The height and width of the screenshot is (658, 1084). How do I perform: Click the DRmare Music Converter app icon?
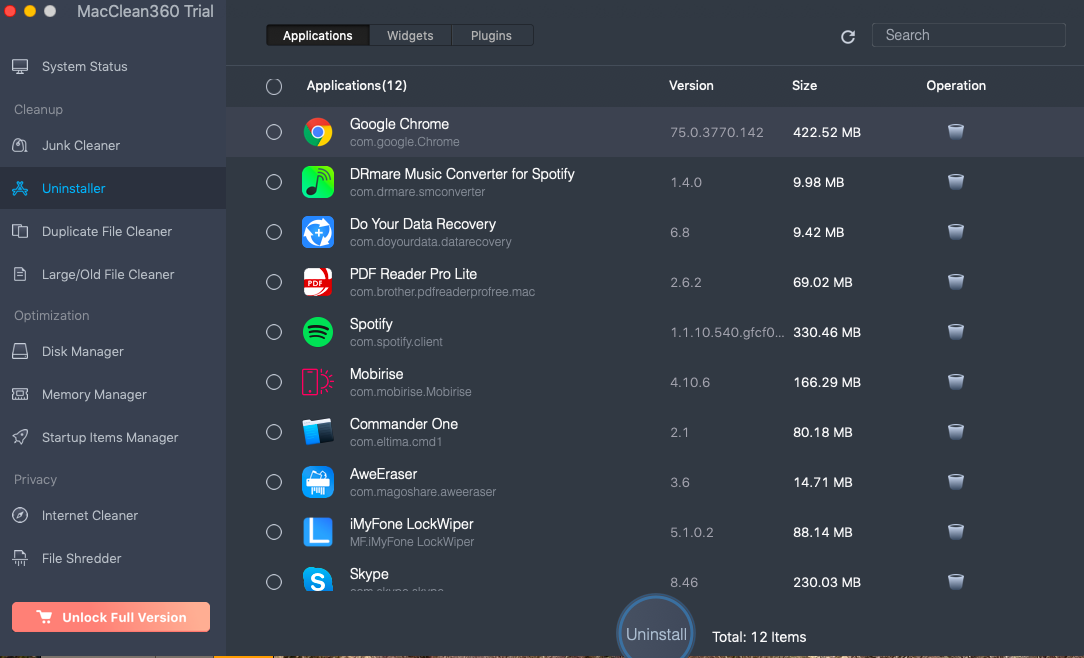tap(318, 182)
